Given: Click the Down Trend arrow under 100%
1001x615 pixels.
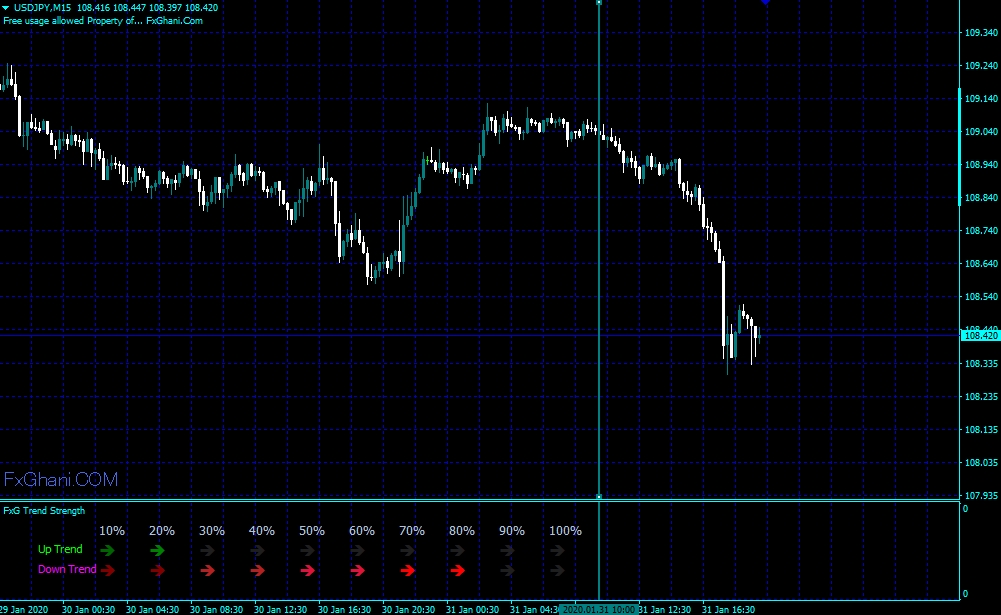Looking at the screenshot, I should pos(557,570).
